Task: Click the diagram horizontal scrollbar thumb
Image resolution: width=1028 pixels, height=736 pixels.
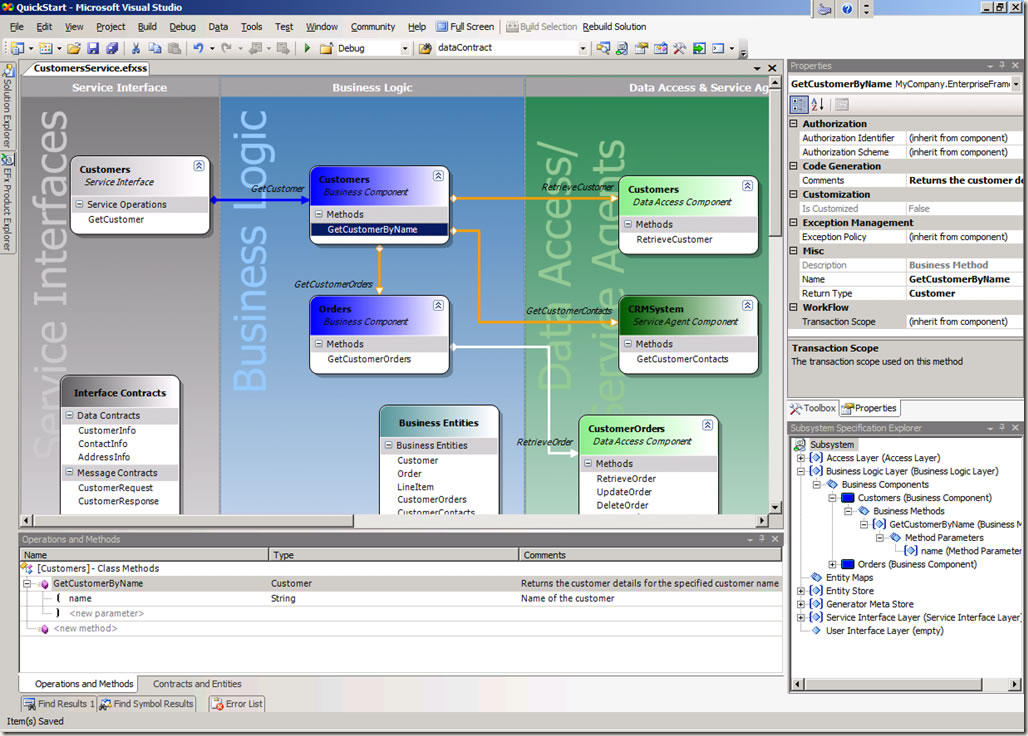Action: 193,521
